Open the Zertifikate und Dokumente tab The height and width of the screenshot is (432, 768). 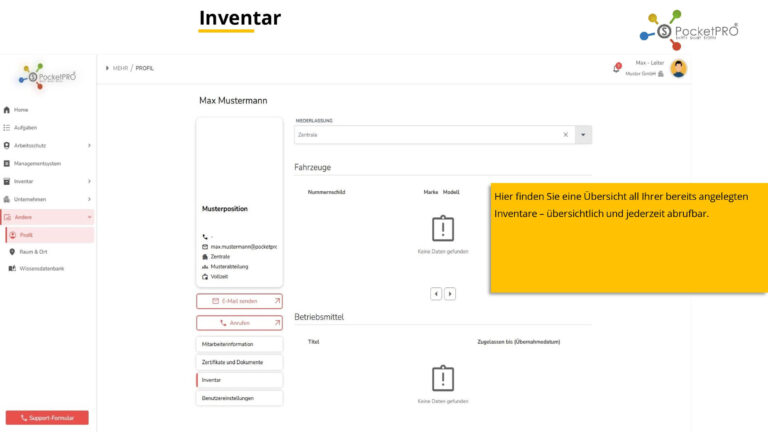[239, 362]
